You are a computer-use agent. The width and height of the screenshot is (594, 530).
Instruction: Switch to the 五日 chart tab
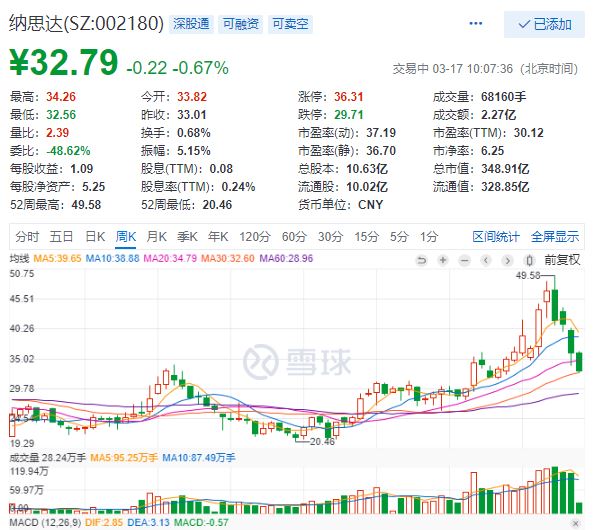tap(61, 237)
